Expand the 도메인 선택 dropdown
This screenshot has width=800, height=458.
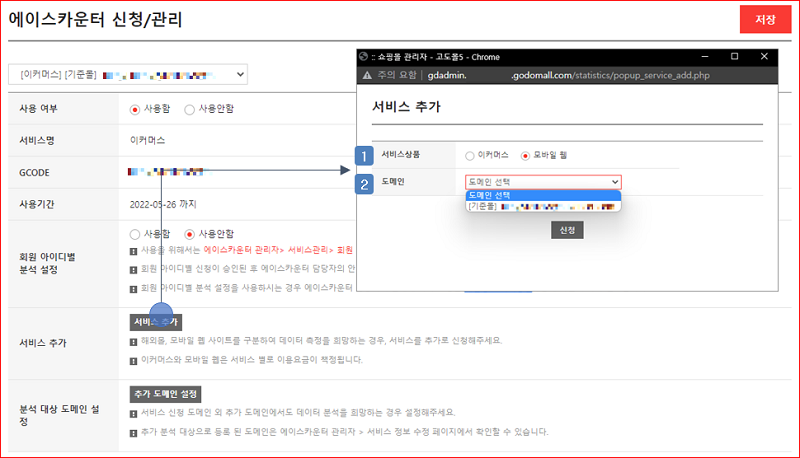tap(543, 182)
